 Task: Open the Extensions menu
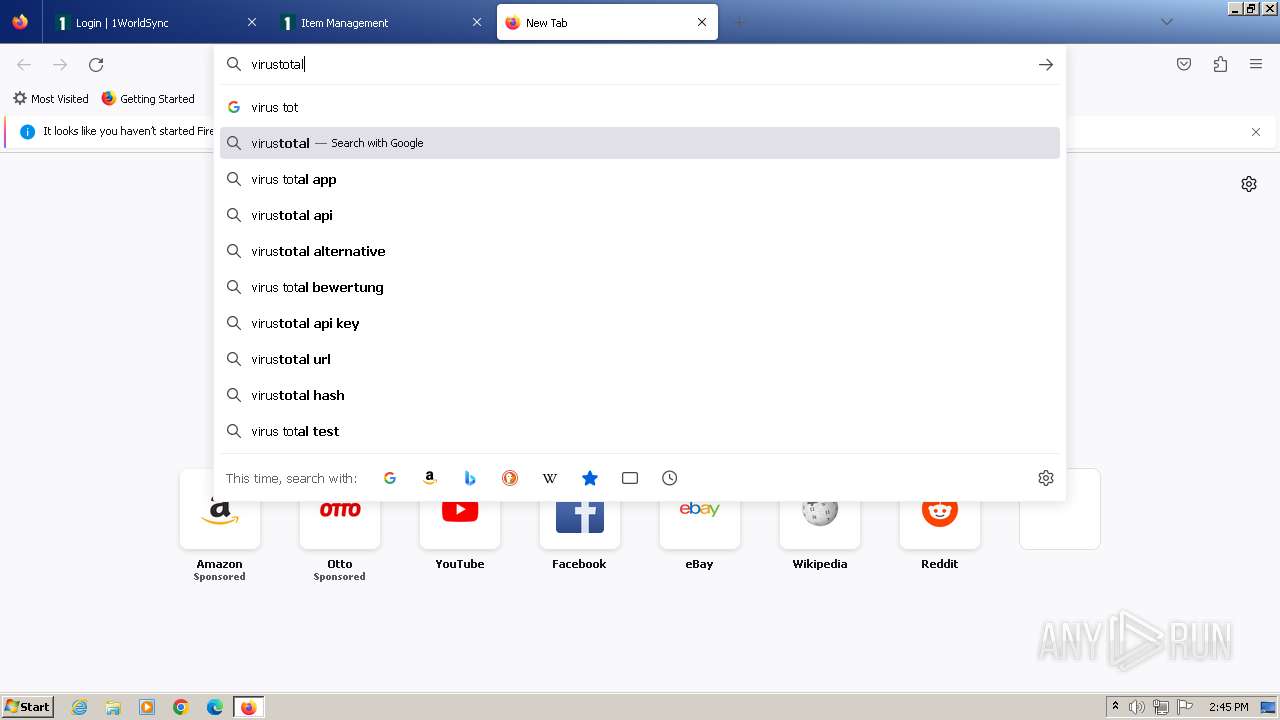point(1220,64)
